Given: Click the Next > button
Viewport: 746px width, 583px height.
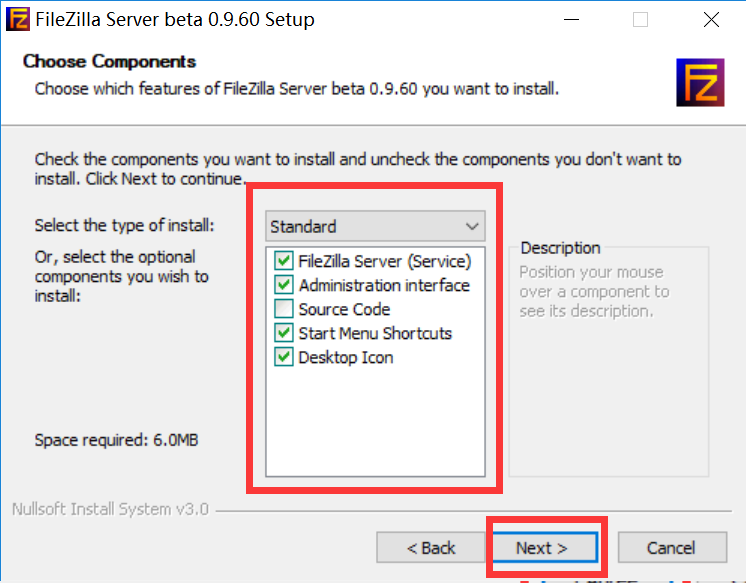Looking at the screenshot, I should pyautogui.click(x=545, y=547).
